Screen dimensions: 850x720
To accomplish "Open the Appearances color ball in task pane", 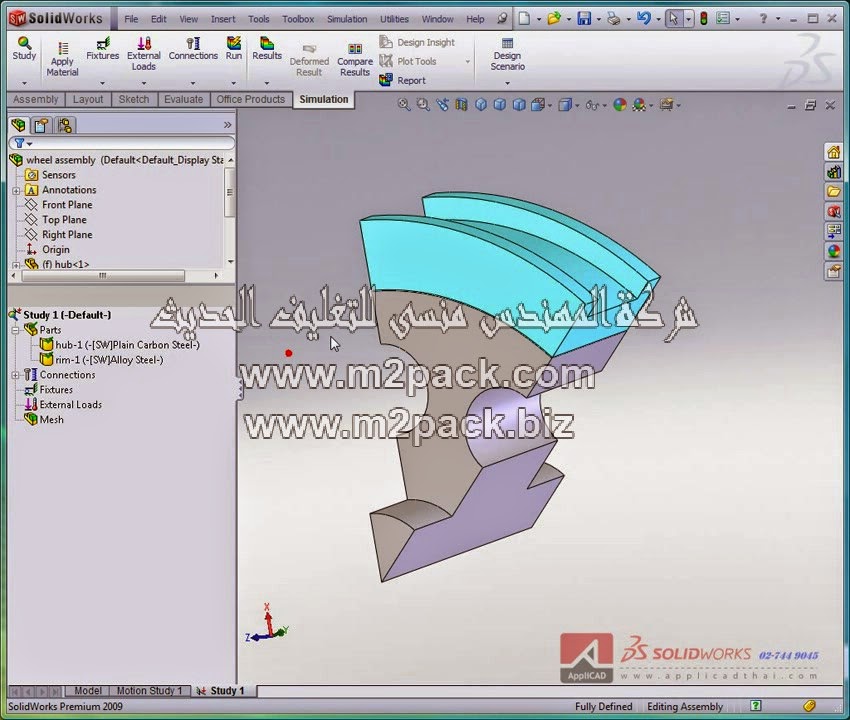I will point(834,251).
